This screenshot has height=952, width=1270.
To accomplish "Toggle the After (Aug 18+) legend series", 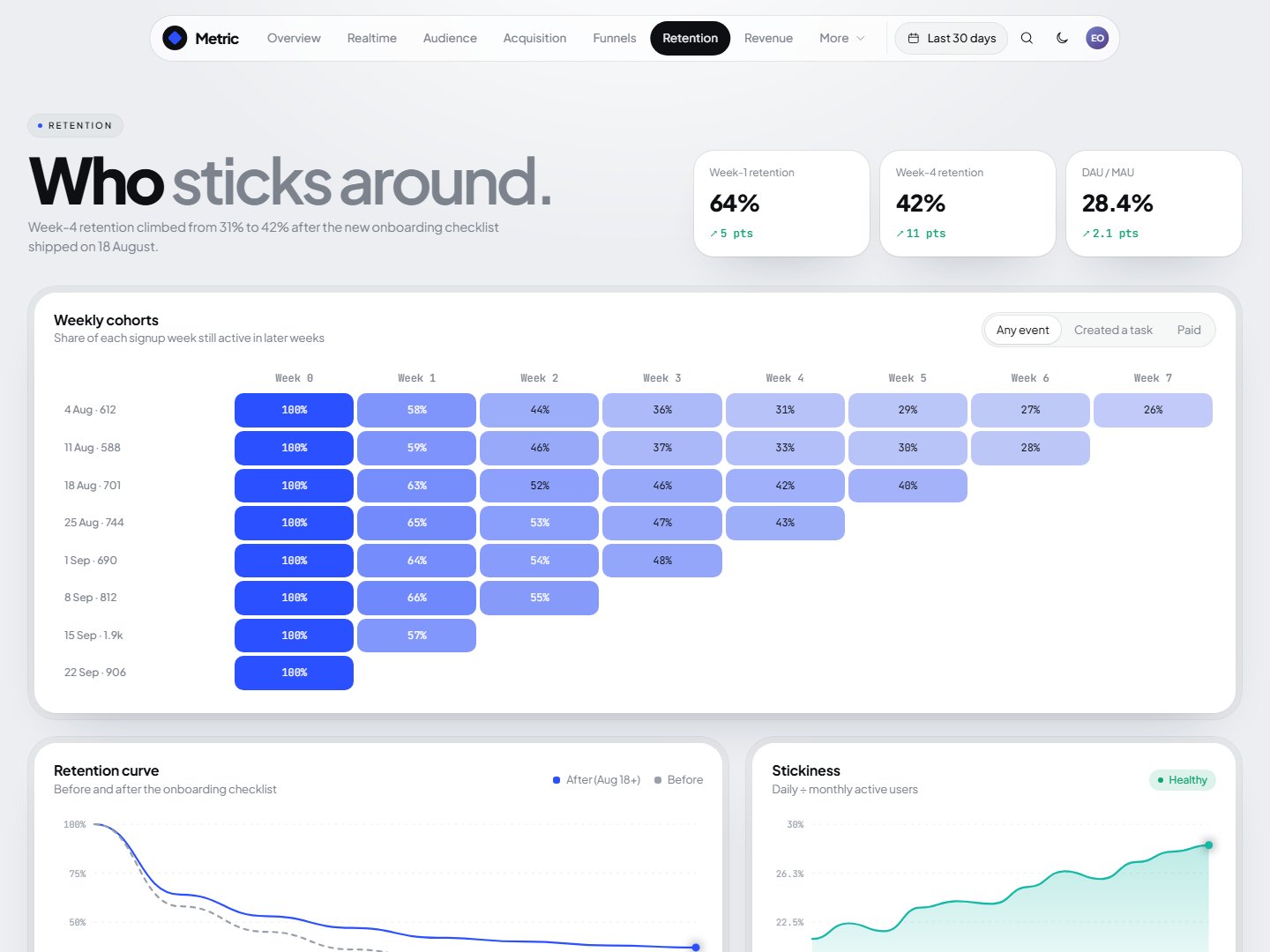I will click(597, 780).
